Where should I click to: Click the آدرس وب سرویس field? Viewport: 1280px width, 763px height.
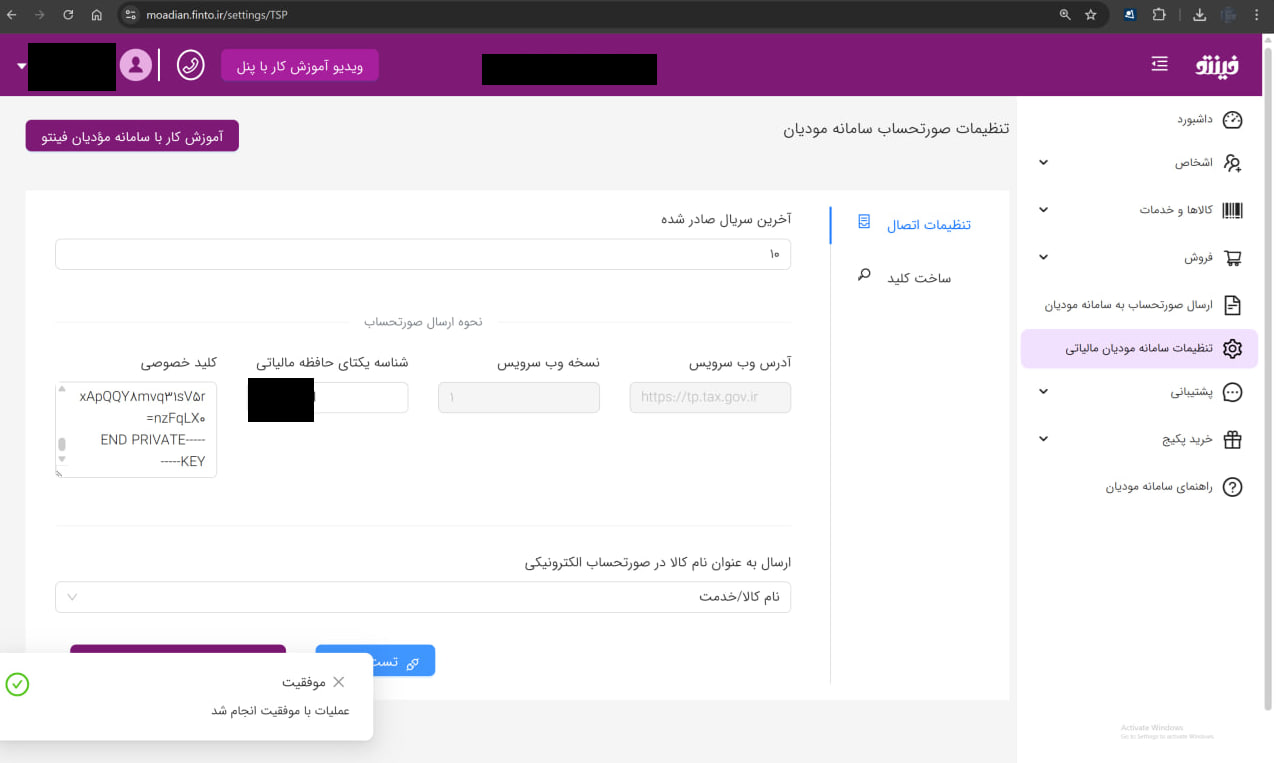coord(710,397)
